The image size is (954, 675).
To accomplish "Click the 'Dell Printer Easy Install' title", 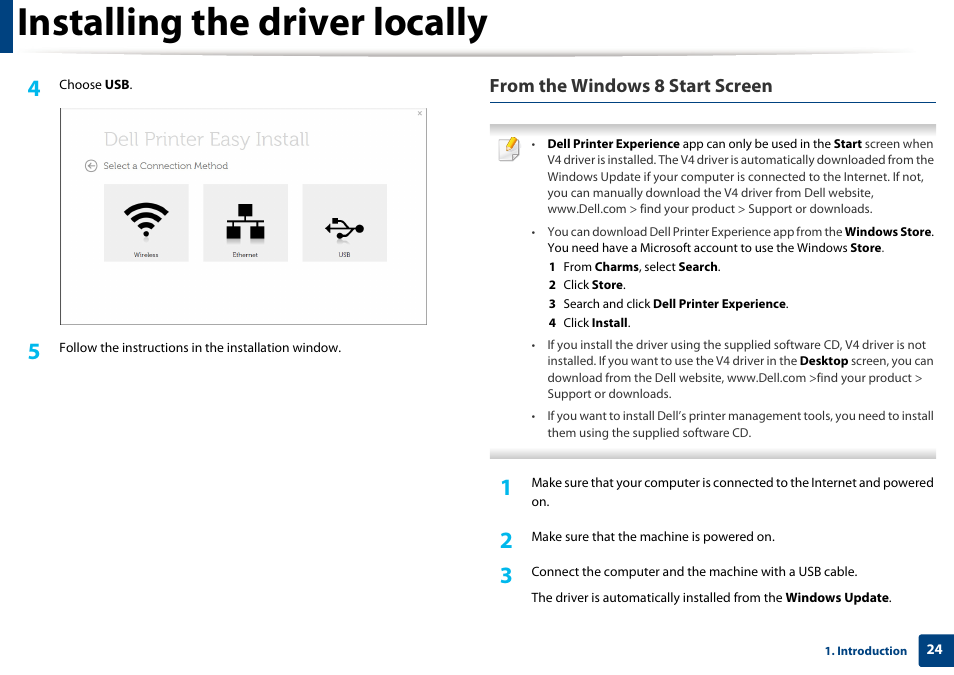I will coord(206,139).
